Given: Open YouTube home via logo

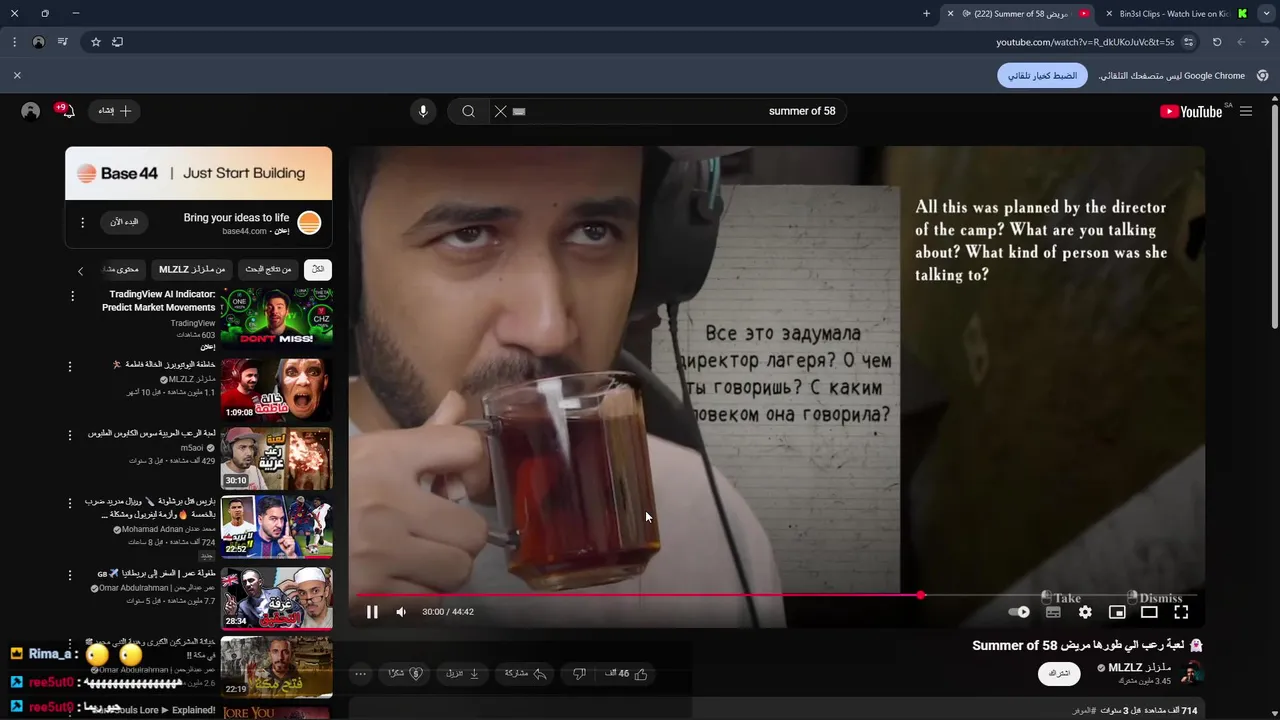Looking at the screenshot, I should click(1190, 111).
